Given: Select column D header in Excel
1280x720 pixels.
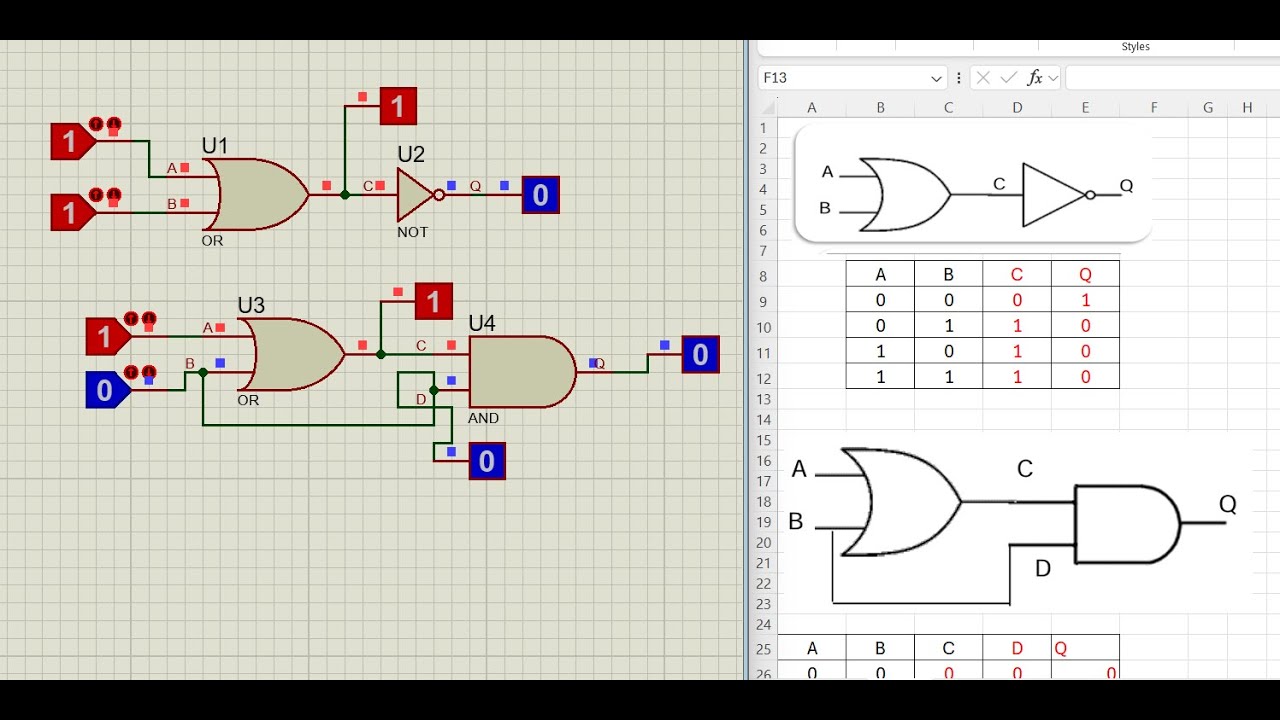Looking at the screenshot, I should [1017, 107].
